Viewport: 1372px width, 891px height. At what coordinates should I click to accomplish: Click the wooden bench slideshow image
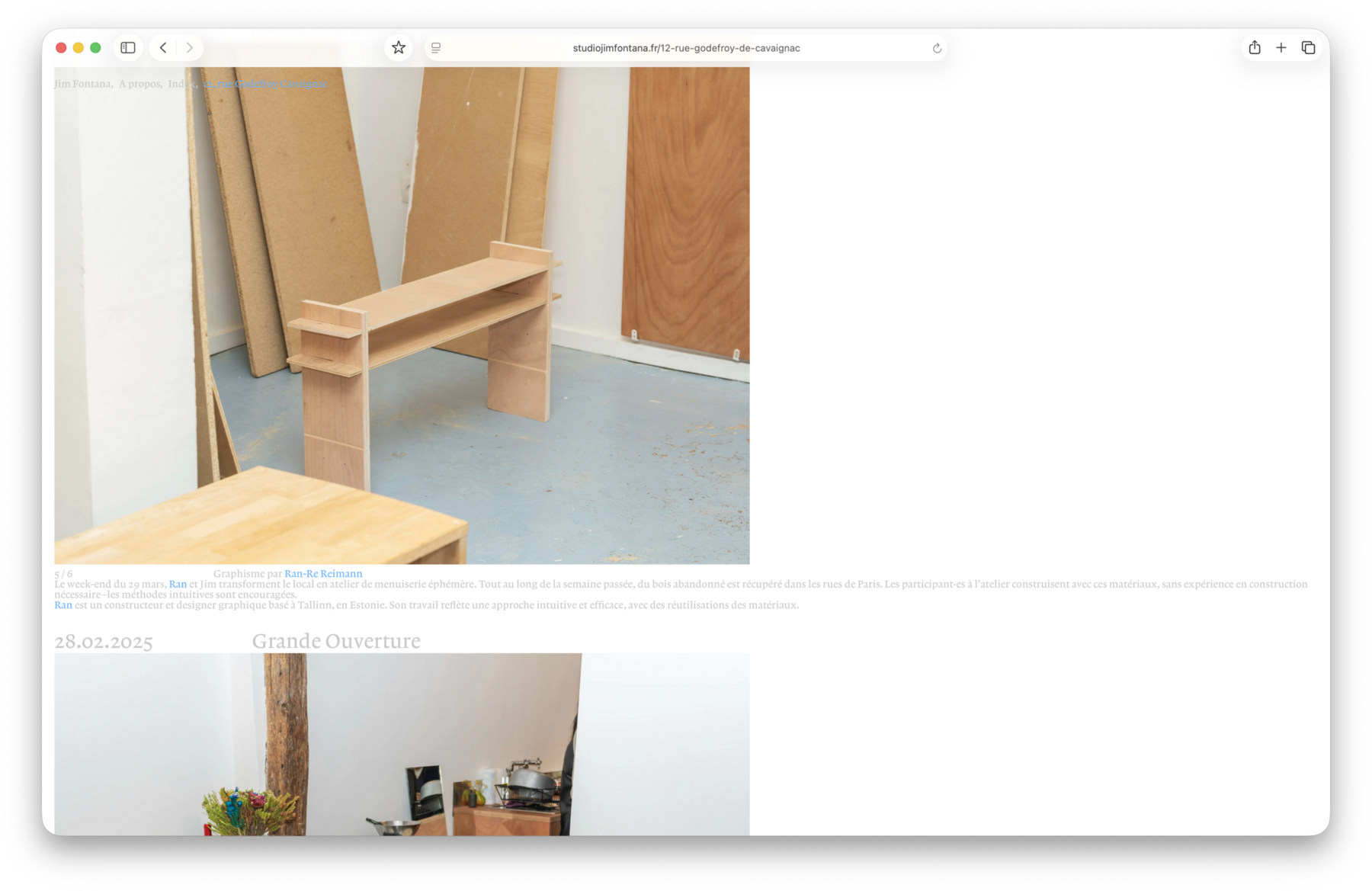tap(402, 320)
